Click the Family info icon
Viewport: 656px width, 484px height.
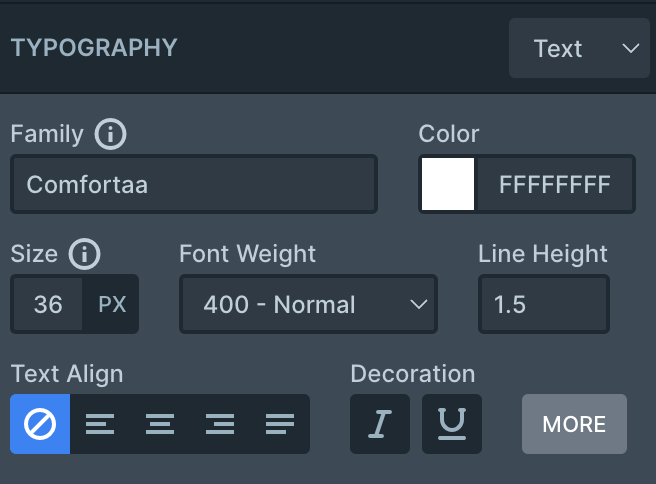[110, 134]
